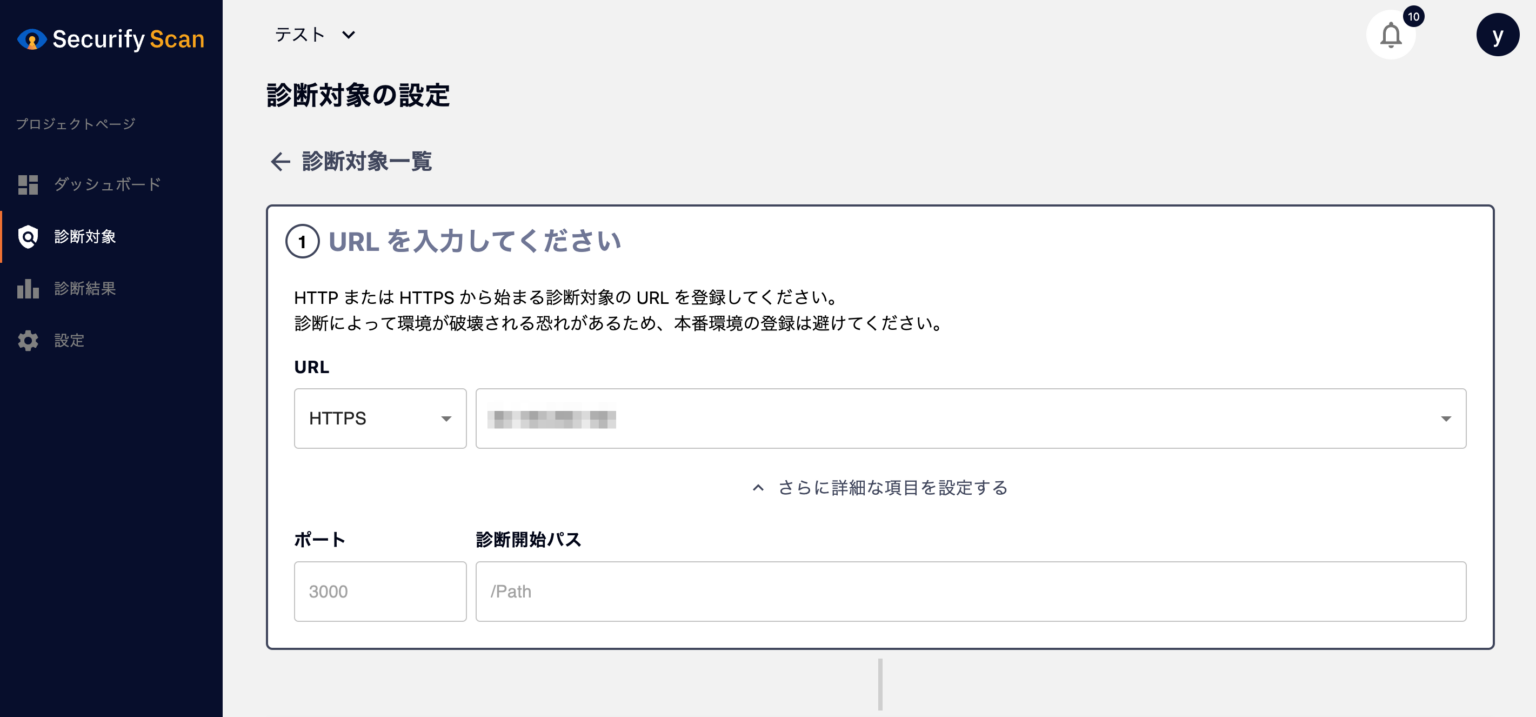Open the 設定 gear icon
Image resolution: width=1536 pixels, height=717 pixels.
pyautogui.click(x=27, y=340)
